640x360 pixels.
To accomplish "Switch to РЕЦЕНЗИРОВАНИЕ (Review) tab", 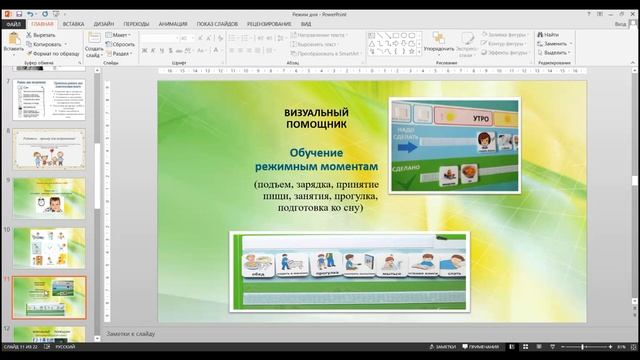I will point(269,24).
